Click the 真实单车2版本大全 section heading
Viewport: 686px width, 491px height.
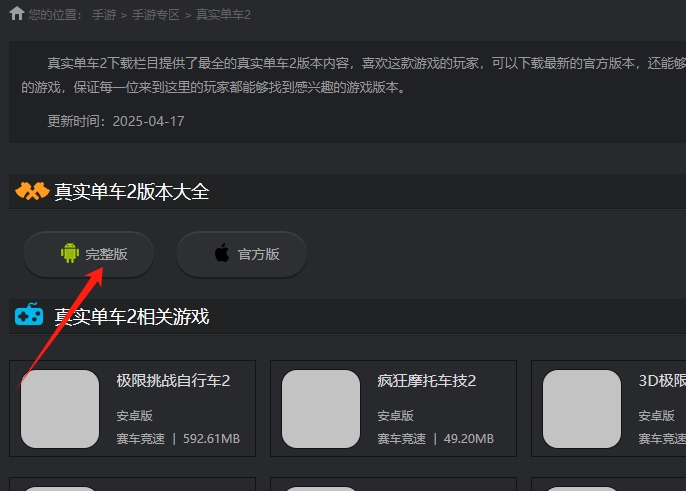pos(131,191)
